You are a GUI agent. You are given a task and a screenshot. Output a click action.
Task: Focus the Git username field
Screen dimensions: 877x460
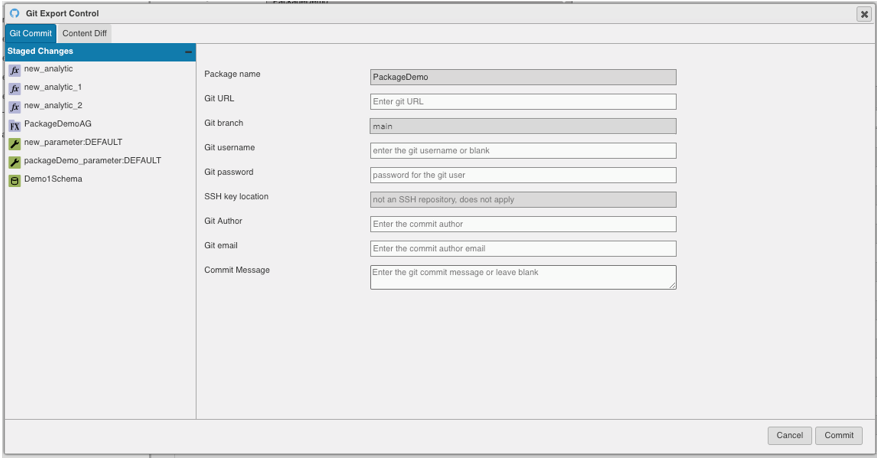pyautogui.click(x=523, y=151)
